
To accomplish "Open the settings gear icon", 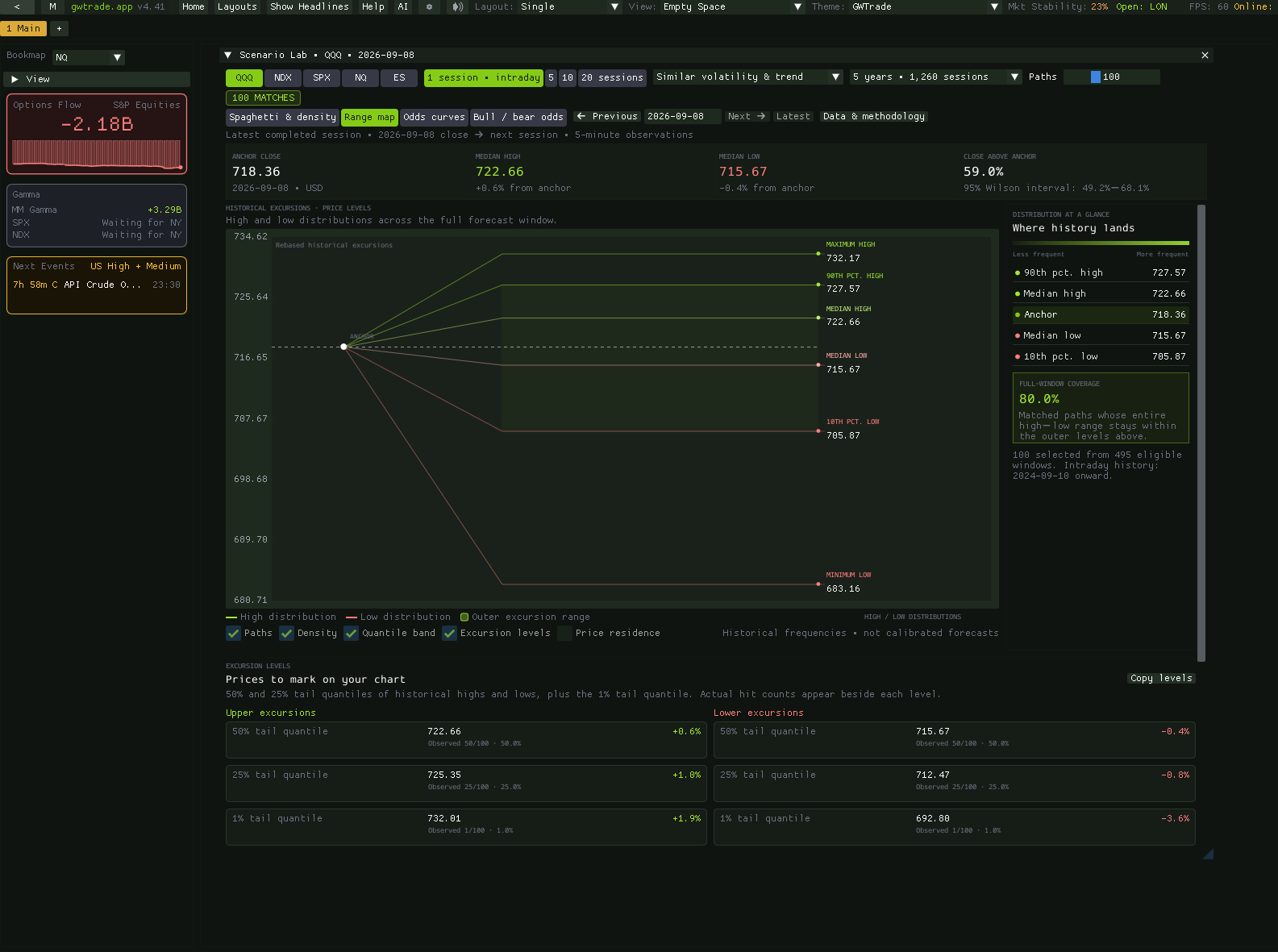I will [429, 6].
